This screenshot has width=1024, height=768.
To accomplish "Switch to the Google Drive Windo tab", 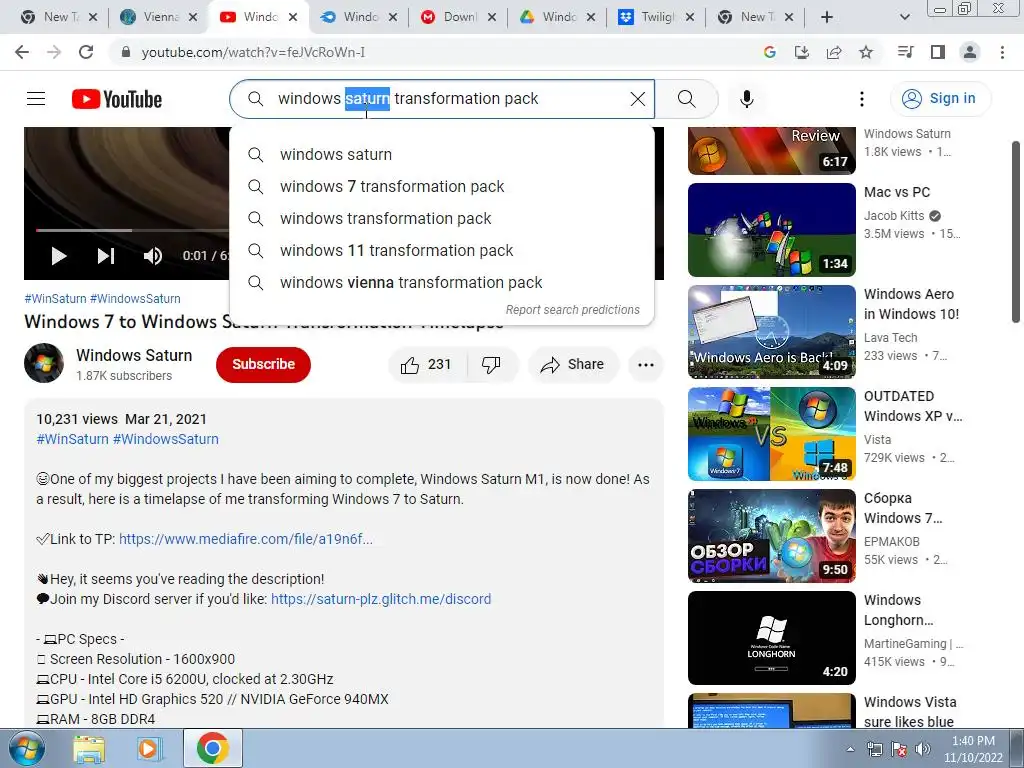I will (x=556, y=17).
